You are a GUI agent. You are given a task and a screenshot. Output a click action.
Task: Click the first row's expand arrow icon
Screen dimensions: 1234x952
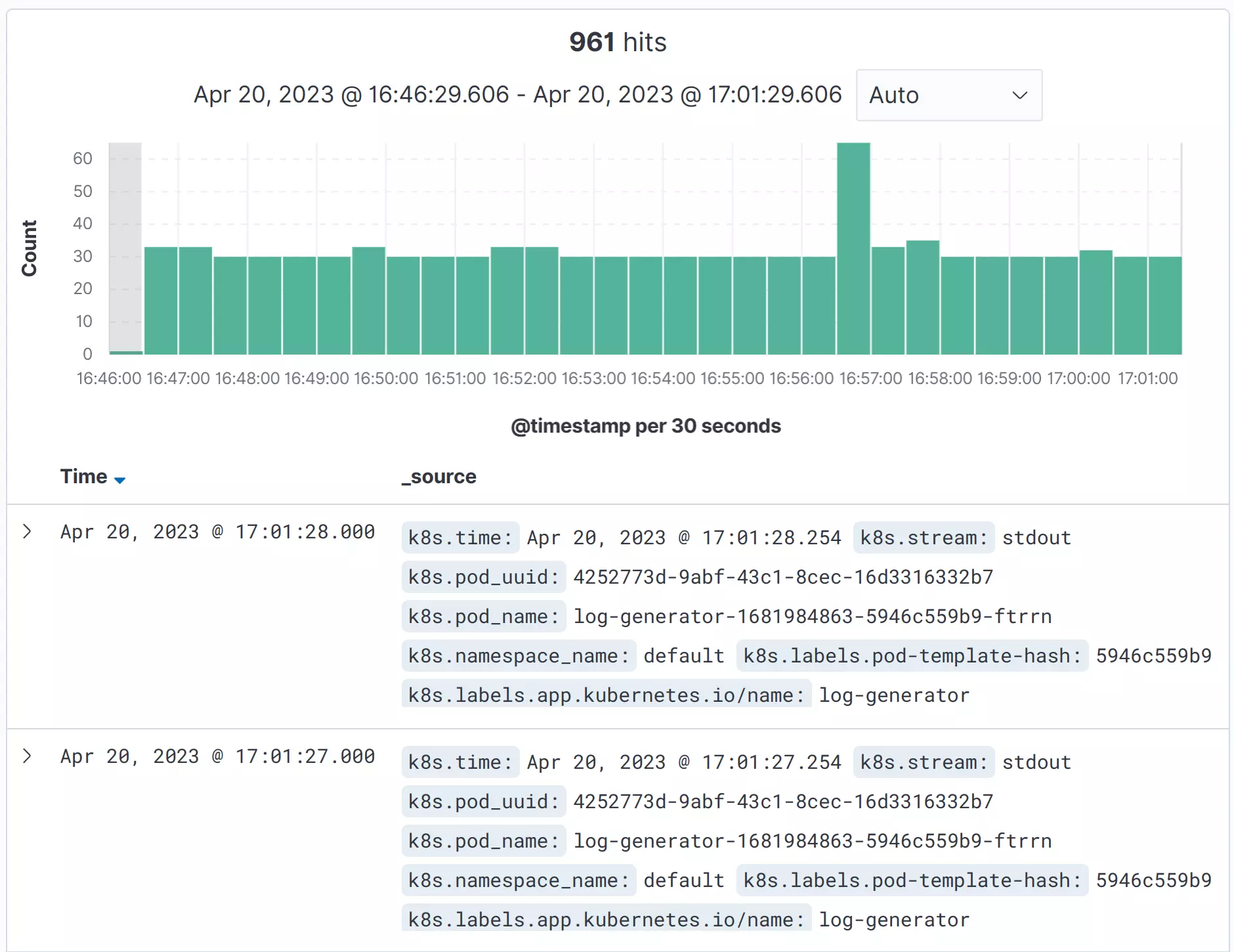[x=27, y=532]
